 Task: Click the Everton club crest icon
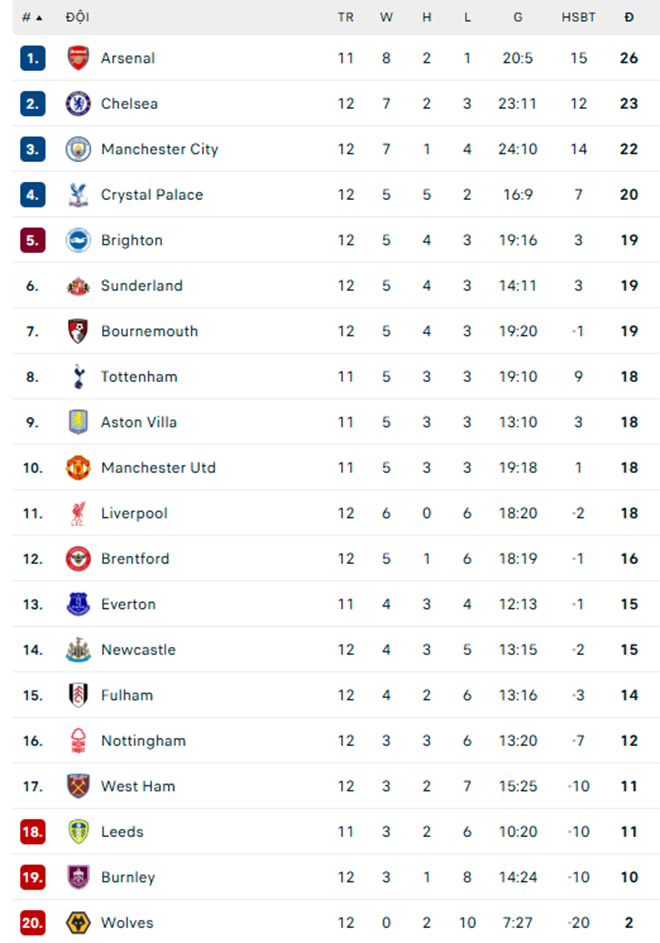click(x=78, y=604)
